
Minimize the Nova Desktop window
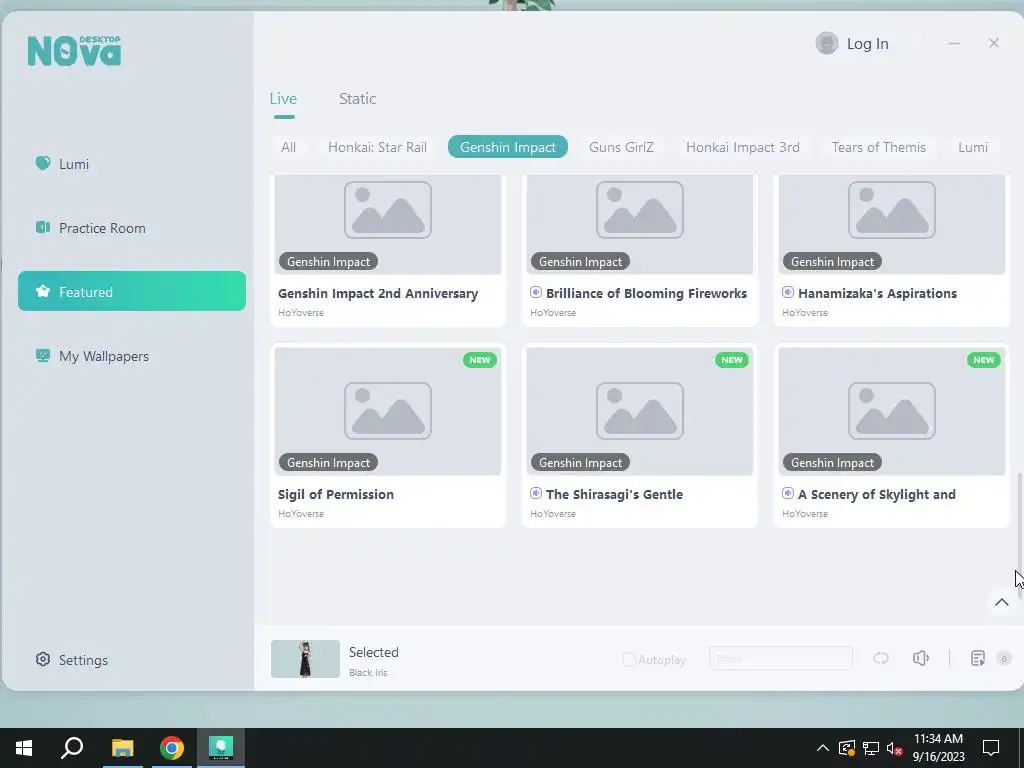pyautogui.click(x=954, y=43)
